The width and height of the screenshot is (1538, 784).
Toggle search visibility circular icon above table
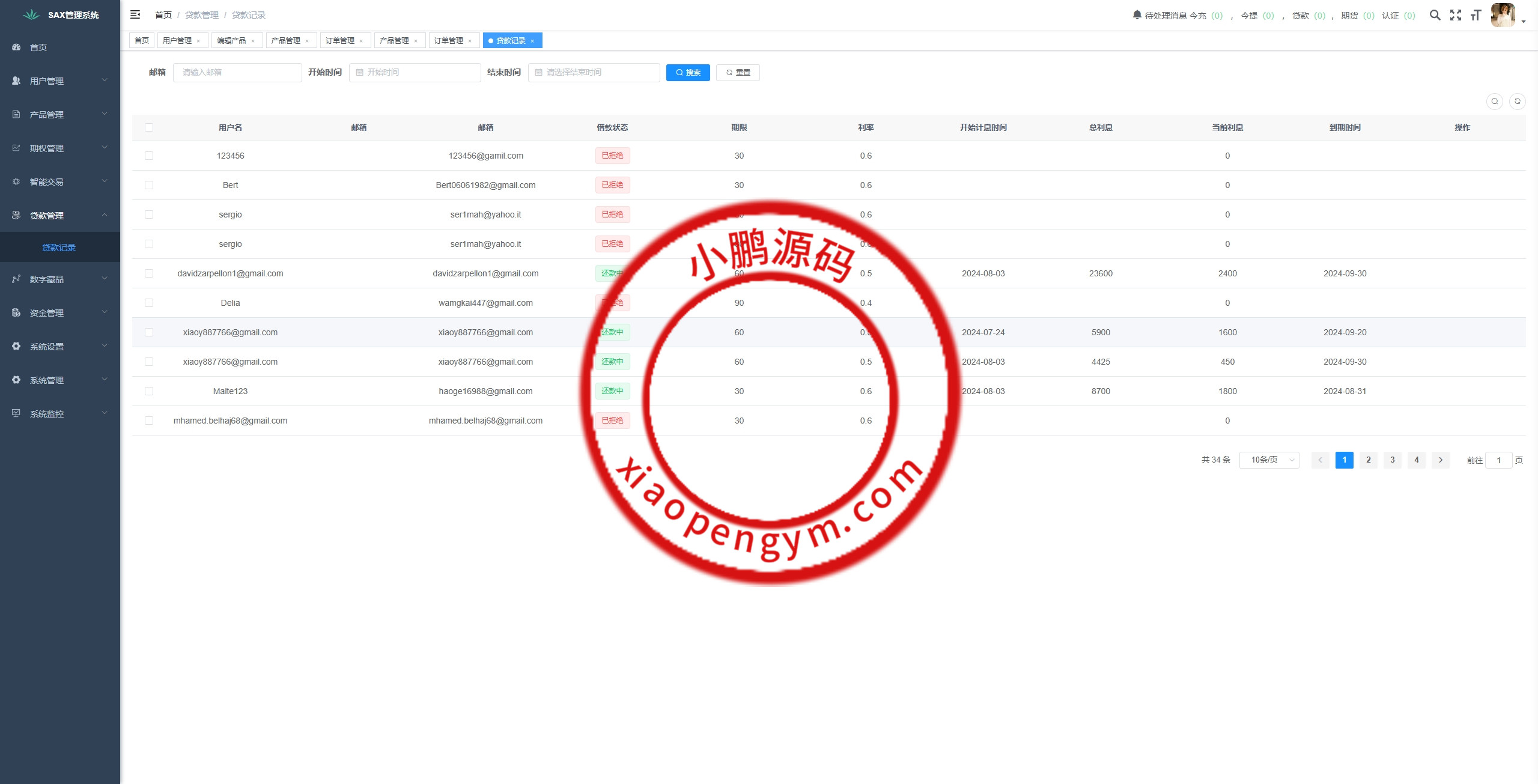click(x=1494, y=102)
